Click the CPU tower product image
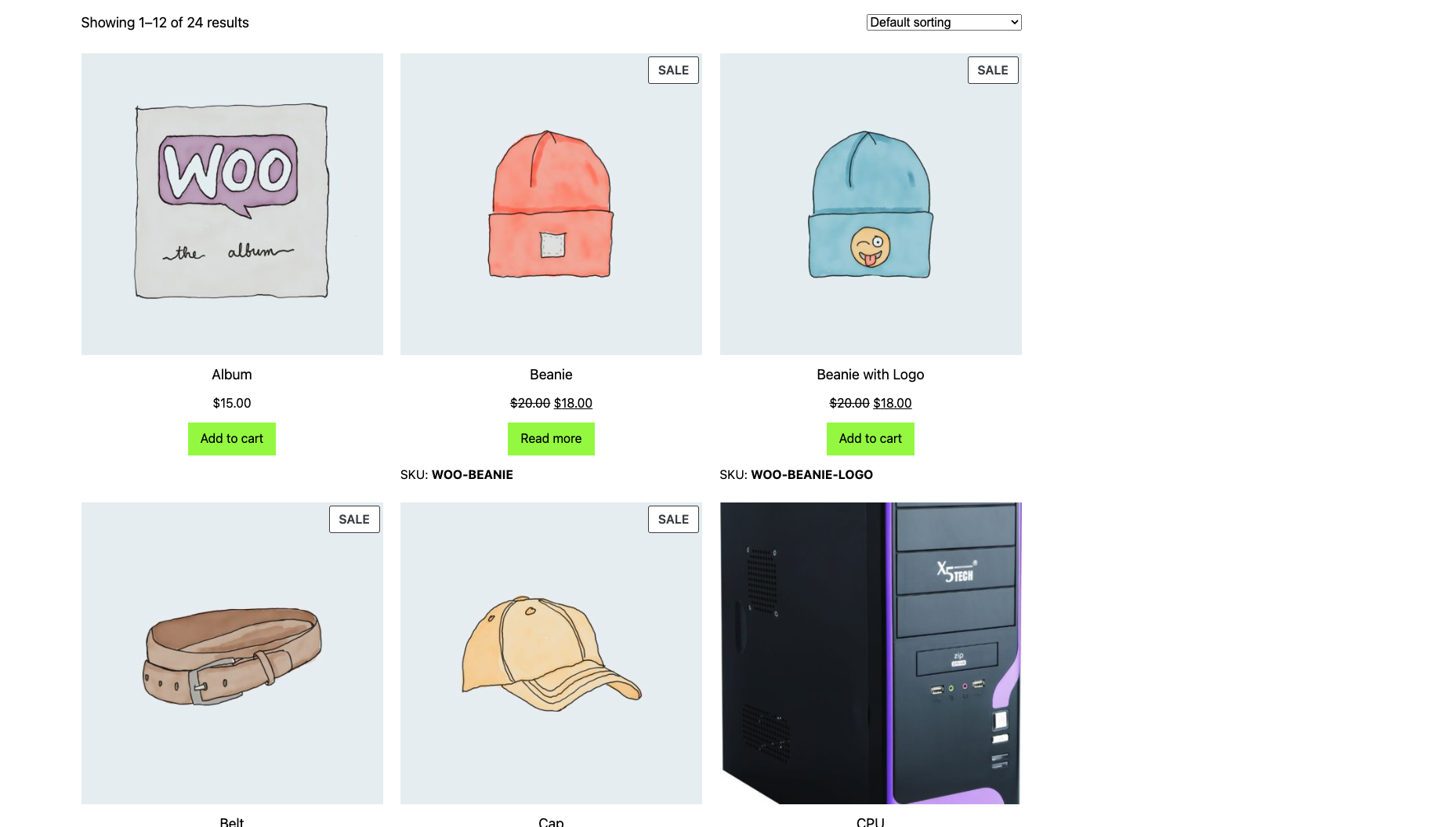1456x827 pixels. point(871,653)
